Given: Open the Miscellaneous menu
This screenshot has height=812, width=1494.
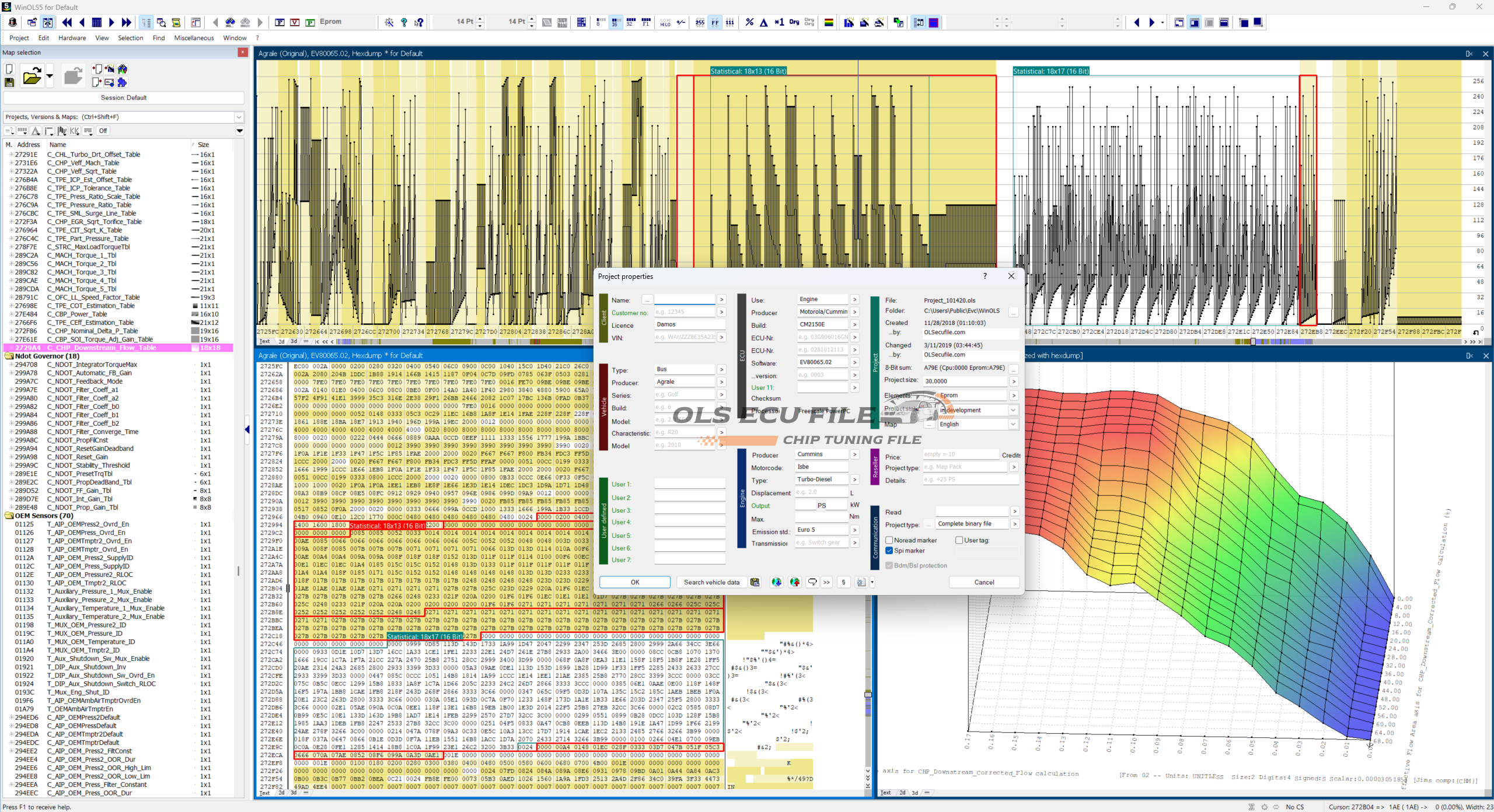Looking at the screenshot, I should [194, 38].
